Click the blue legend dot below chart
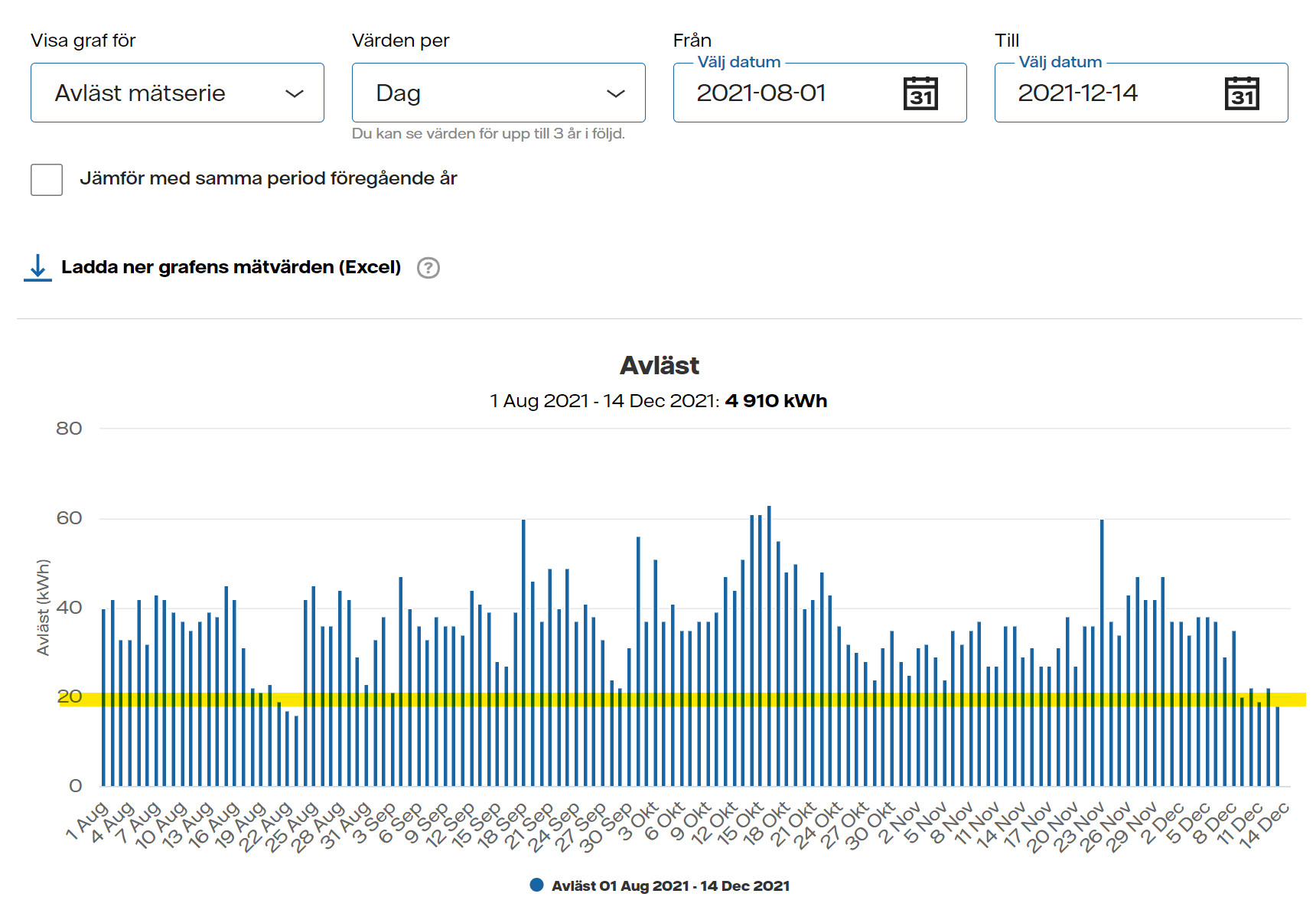Viewport: 1316px width, 910px height. coord(537,885)
